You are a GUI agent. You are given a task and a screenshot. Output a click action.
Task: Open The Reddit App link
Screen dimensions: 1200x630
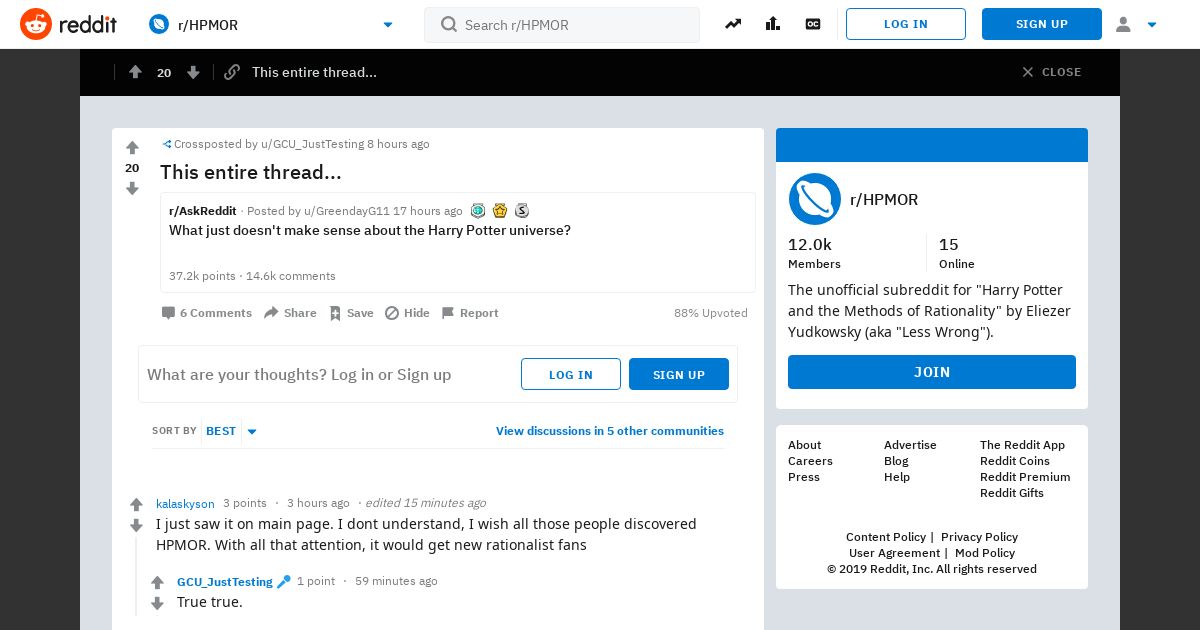coord(1022,445)
